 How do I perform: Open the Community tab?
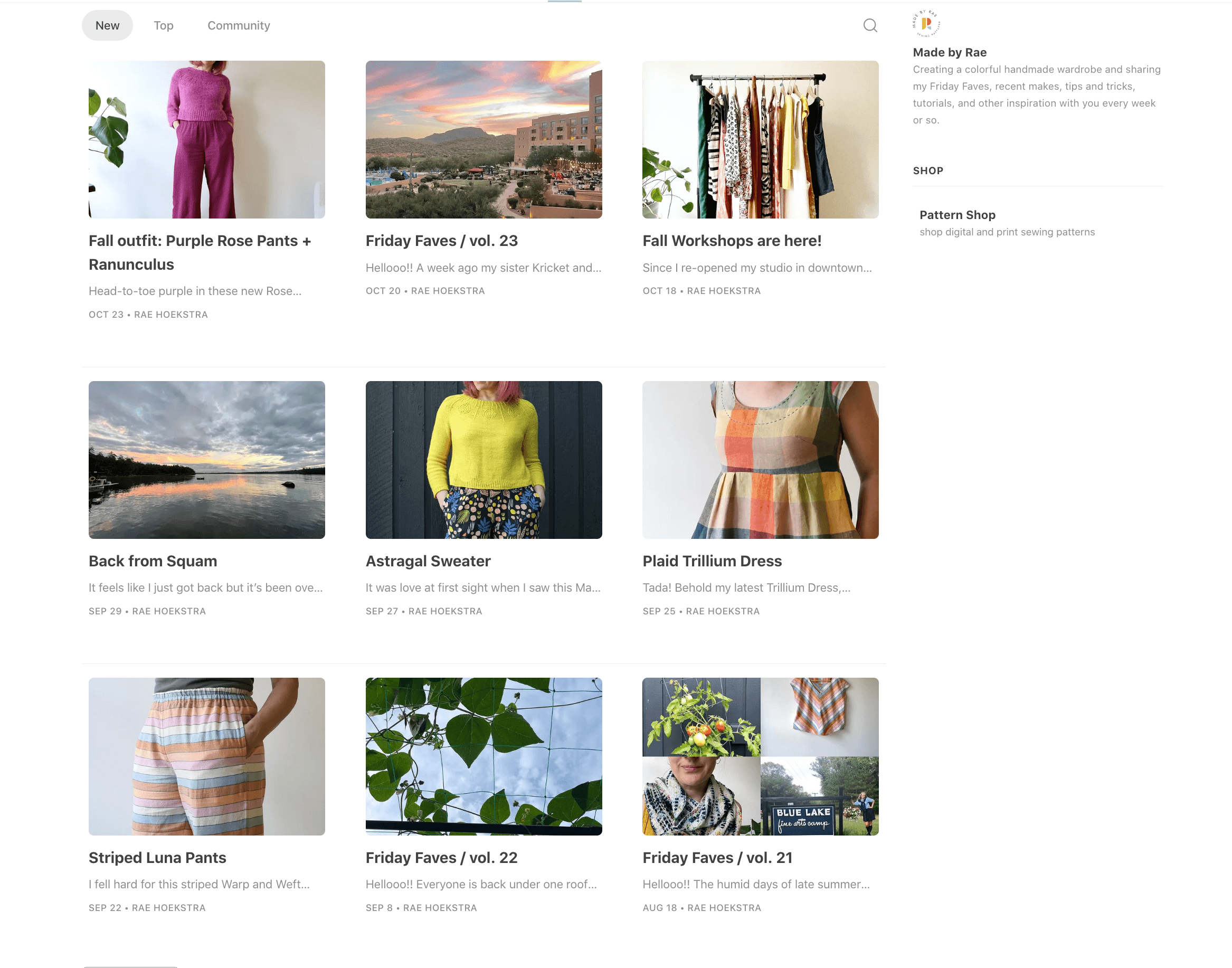pyautogui.click(x=239, y=25)
